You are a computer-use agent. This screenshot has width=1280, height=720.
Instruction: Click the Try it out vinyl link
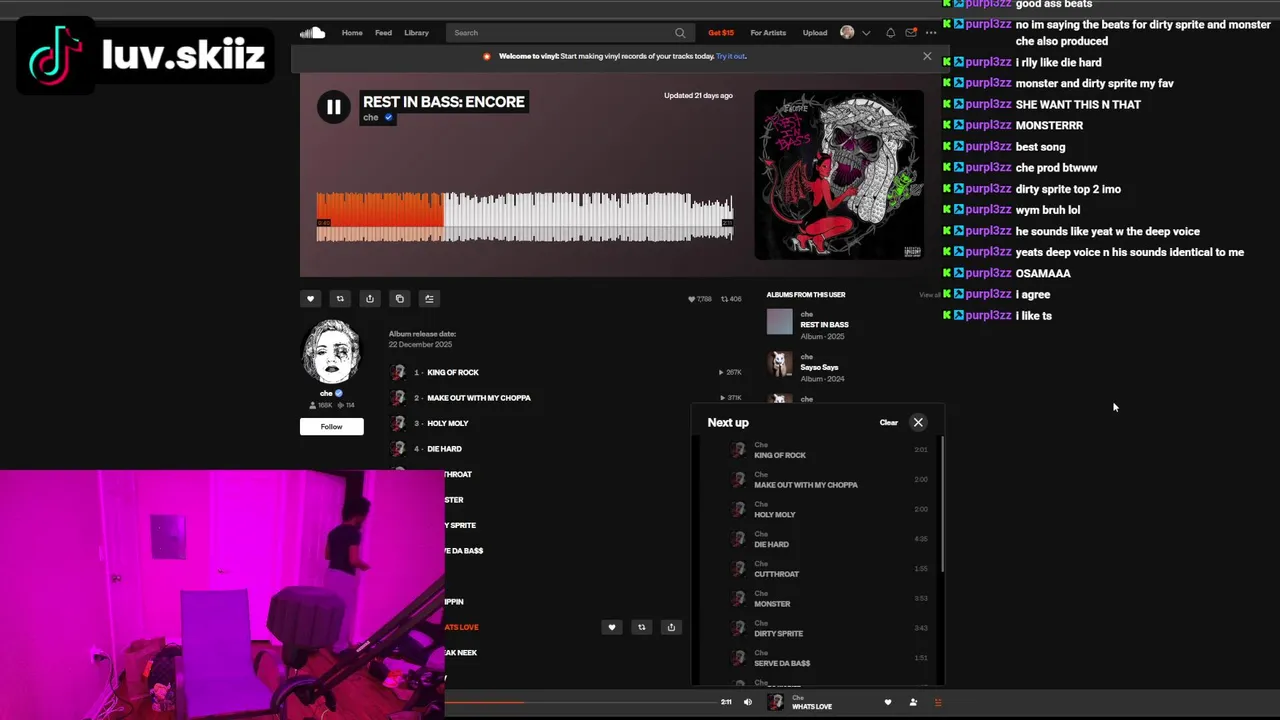(x=731, y=56)
